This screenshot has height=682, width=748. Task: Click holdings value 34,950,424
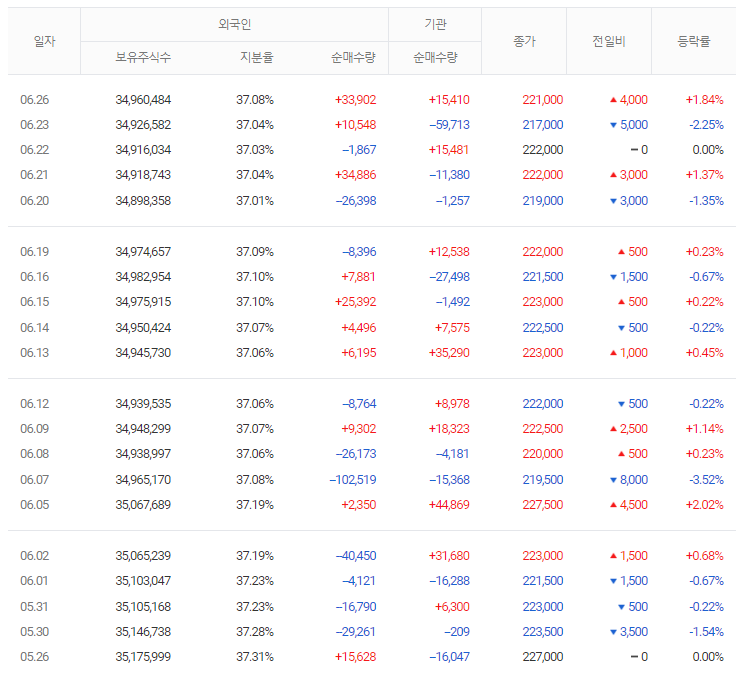coord(143,328)
